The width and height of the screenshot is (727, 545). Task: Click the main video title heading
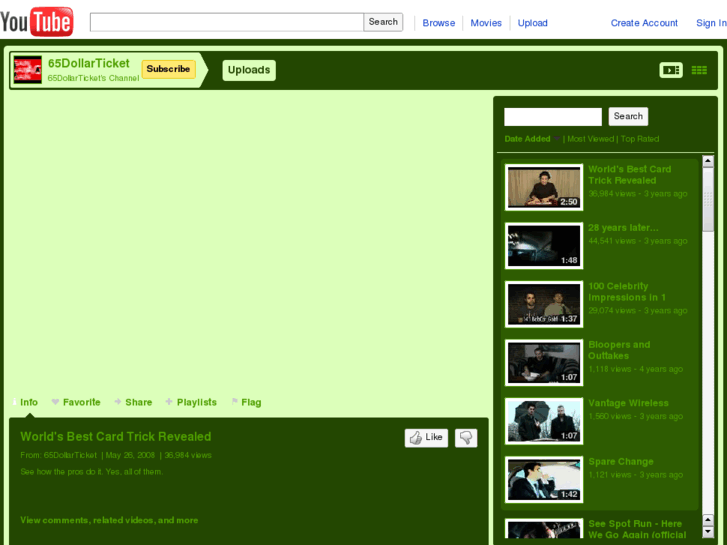[115, 436]
